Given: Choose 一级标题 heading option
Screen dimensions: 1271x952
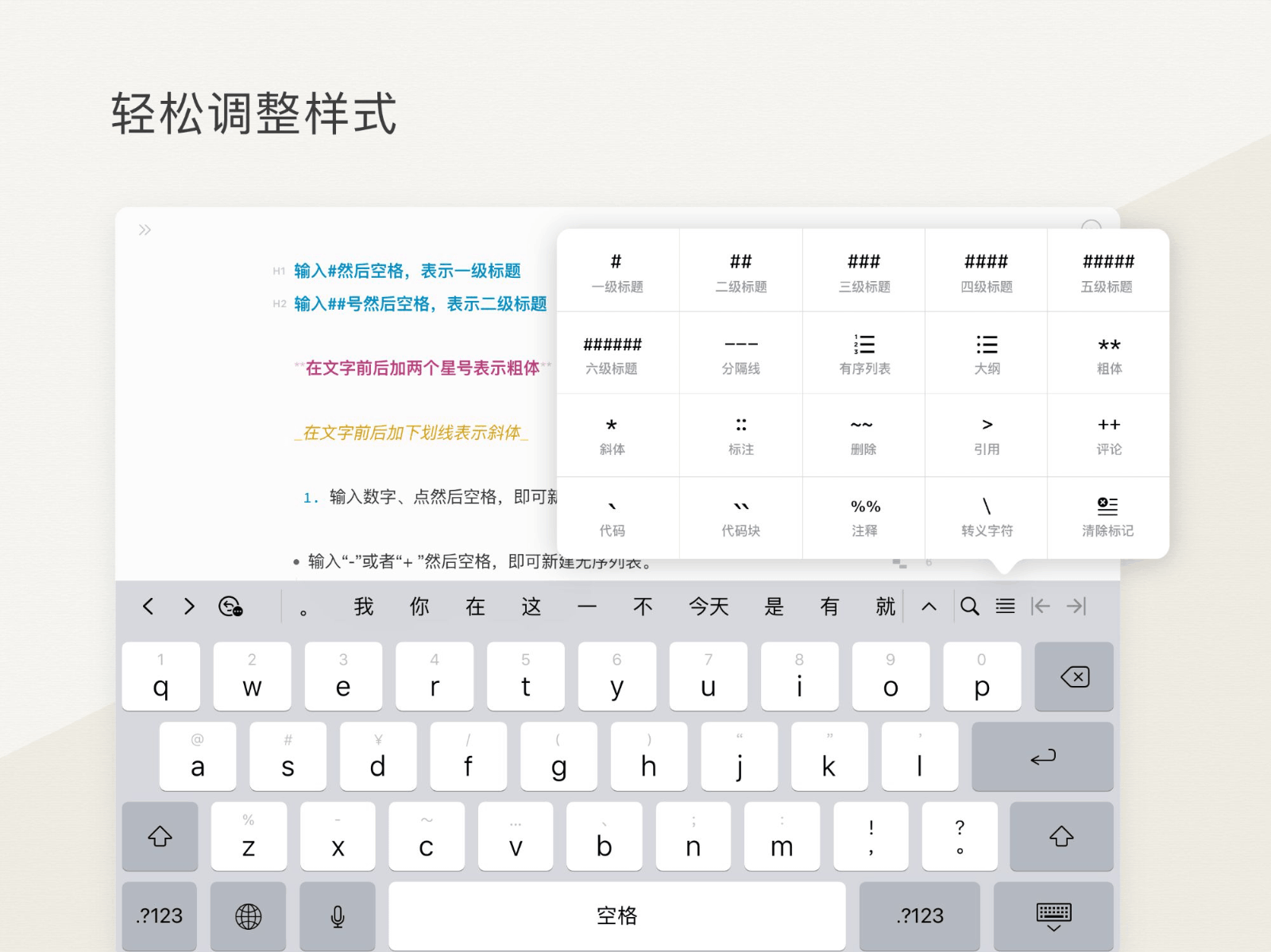Looking at the screenshot, I should (617, 272).
